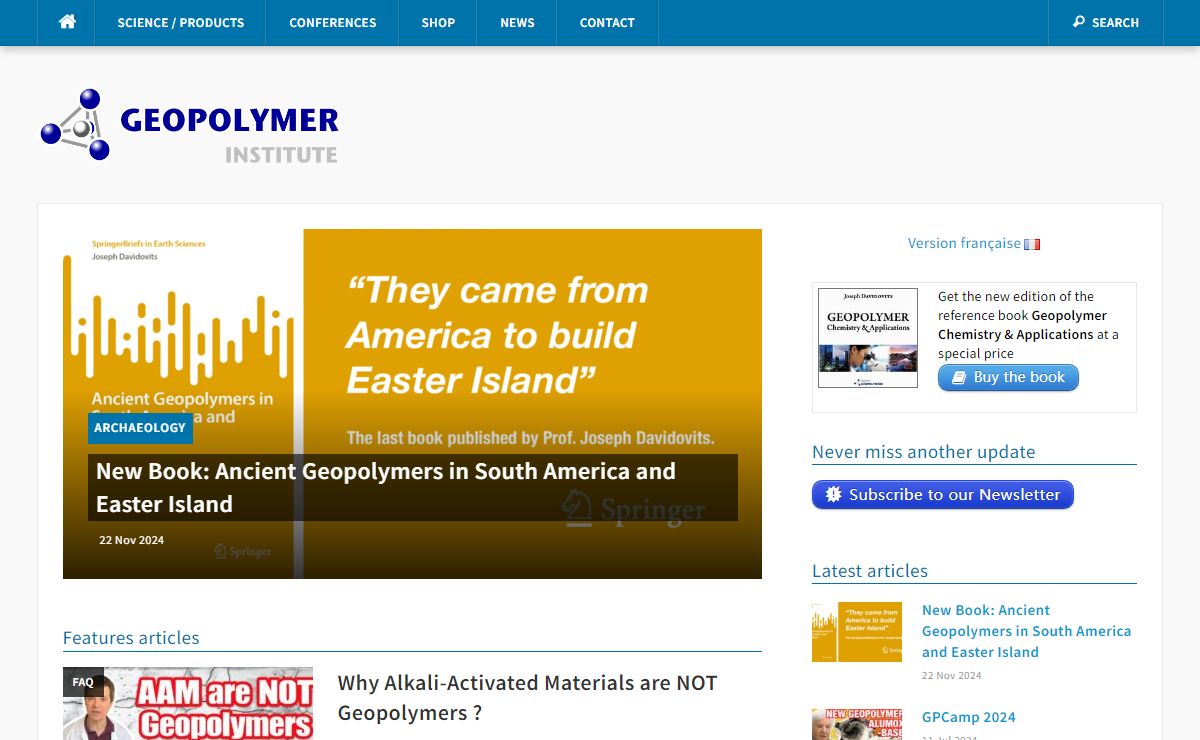The height and width of the screenshot is (740, 1200).
Task: Click the FAQ tag on the thumbnail
Action: coord(83,682)
